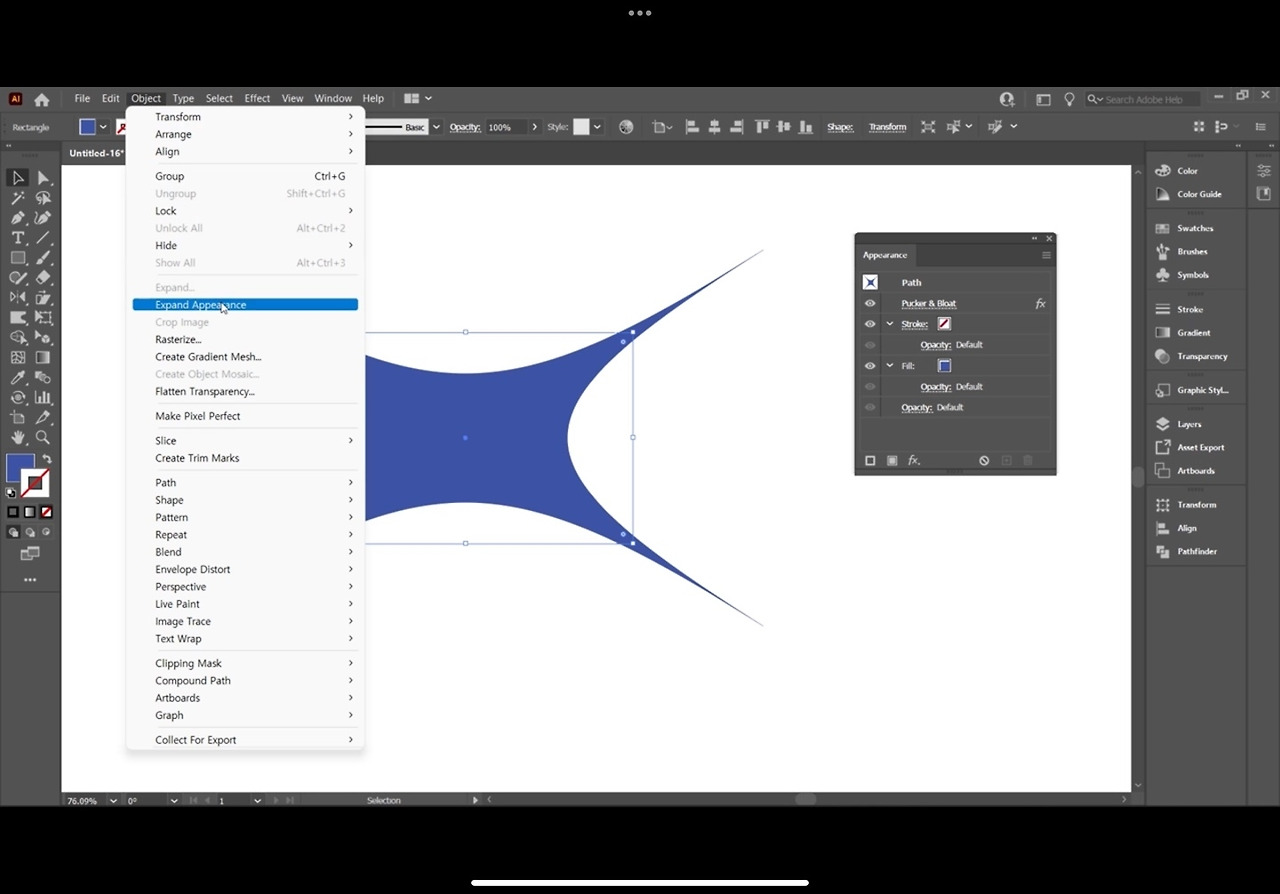Select the Type tool

(x=18, y=238)
